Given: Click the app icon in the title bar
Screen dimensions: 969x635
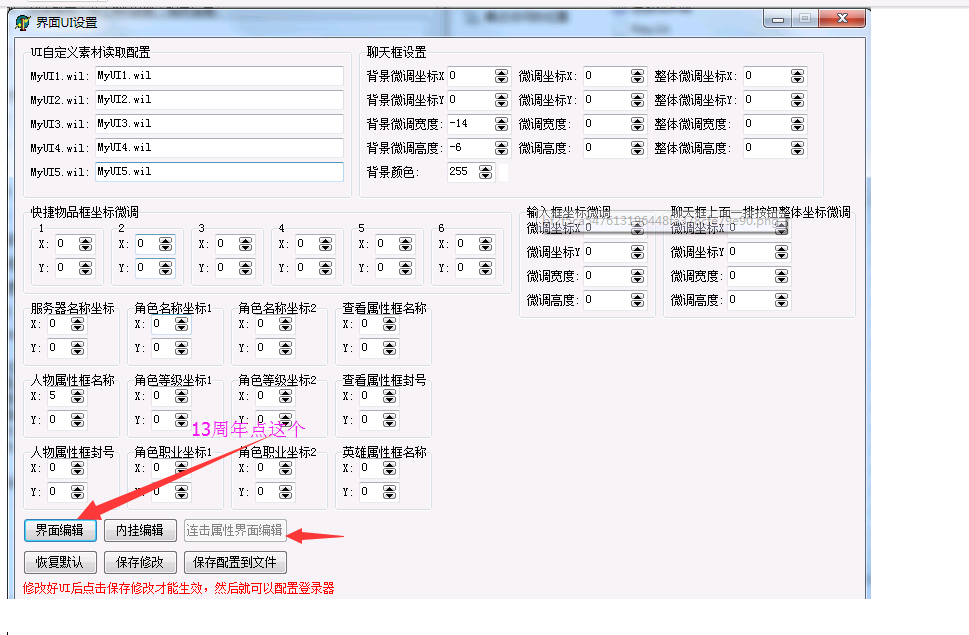Looking at the screenshot, I should pos(22,21).
